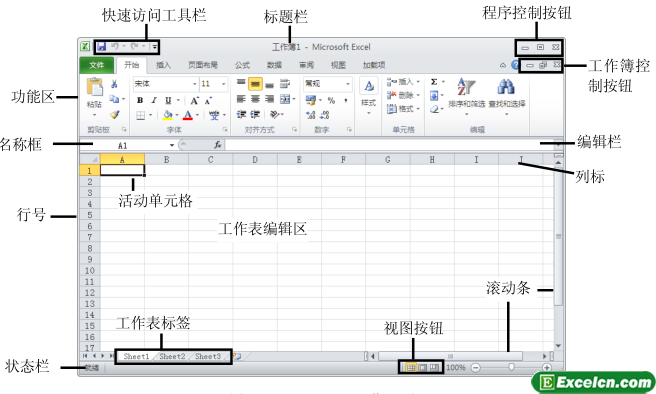656x394 pixels.
Task: Select the Format Painter brush
Action: click(x=114, y=114)
